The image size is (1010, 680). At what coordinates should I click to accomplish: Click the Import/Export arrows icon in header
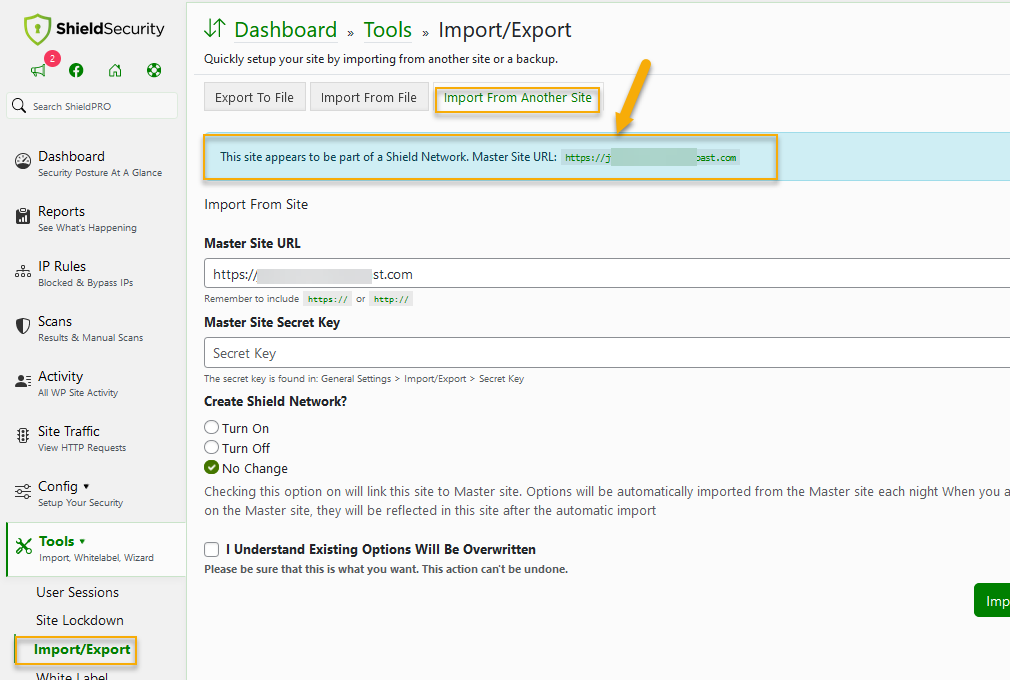click(214, 28)
